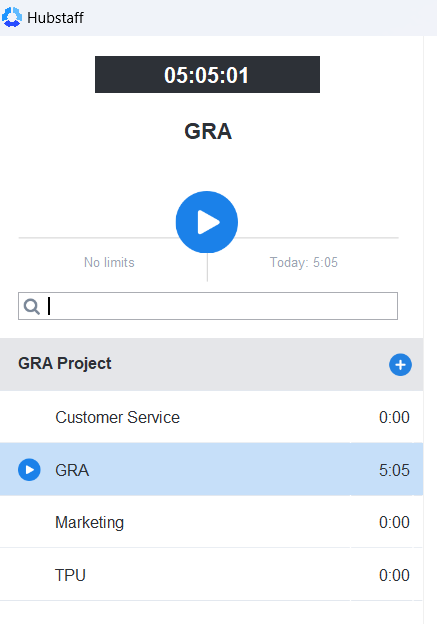Viewport: 437px width, 624px height.
Task: Select the Customer Service task
Action: [211, 417]
